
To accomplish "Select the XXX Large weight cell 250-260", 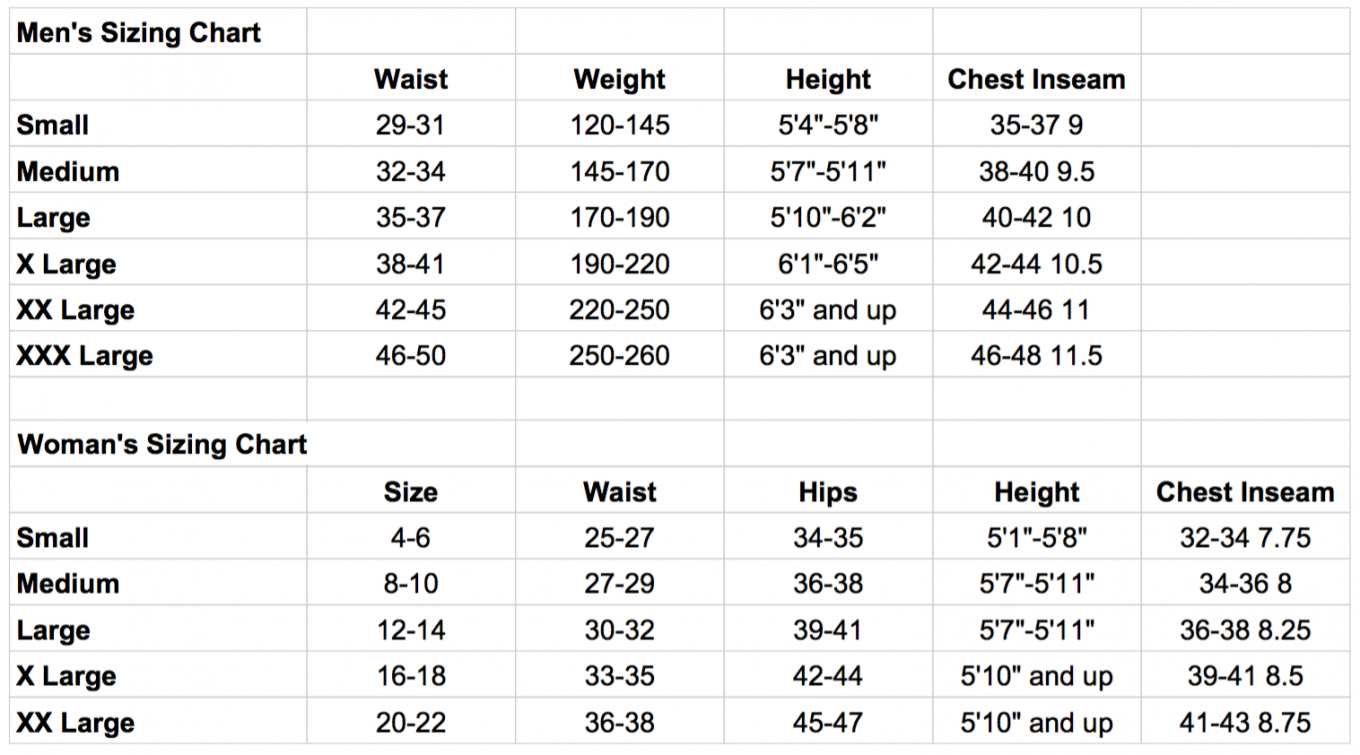I will coord(619,356).
